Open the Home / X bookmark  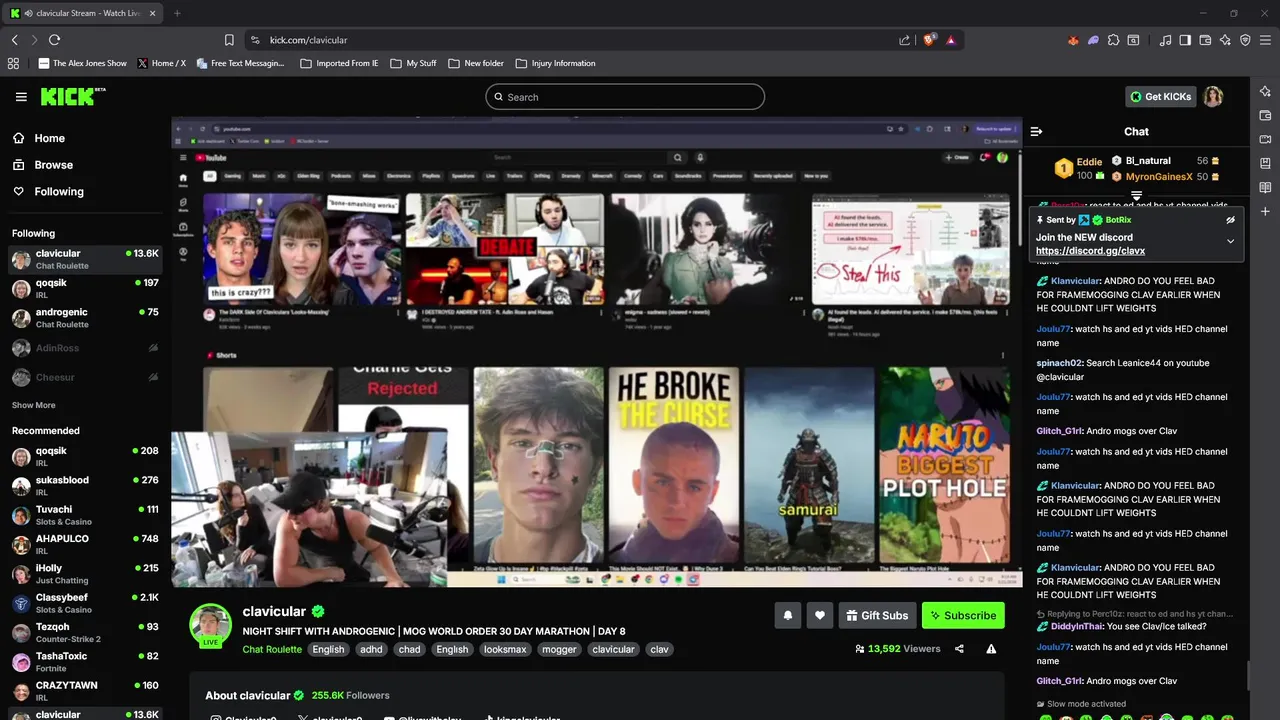coord(162,63)
